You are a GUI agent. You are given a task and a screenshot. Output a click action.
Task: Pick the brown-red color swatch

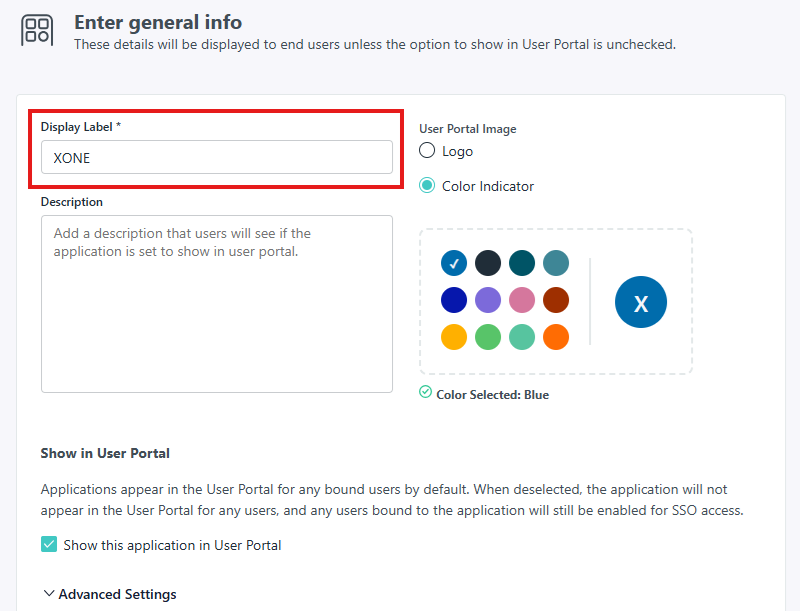[x=556, y=300]
